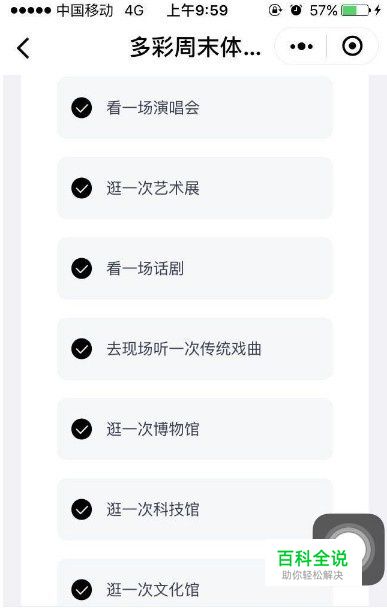Toggle checkmark for 逛一次博物馆
387x611 pixels.
coord(81,429)
